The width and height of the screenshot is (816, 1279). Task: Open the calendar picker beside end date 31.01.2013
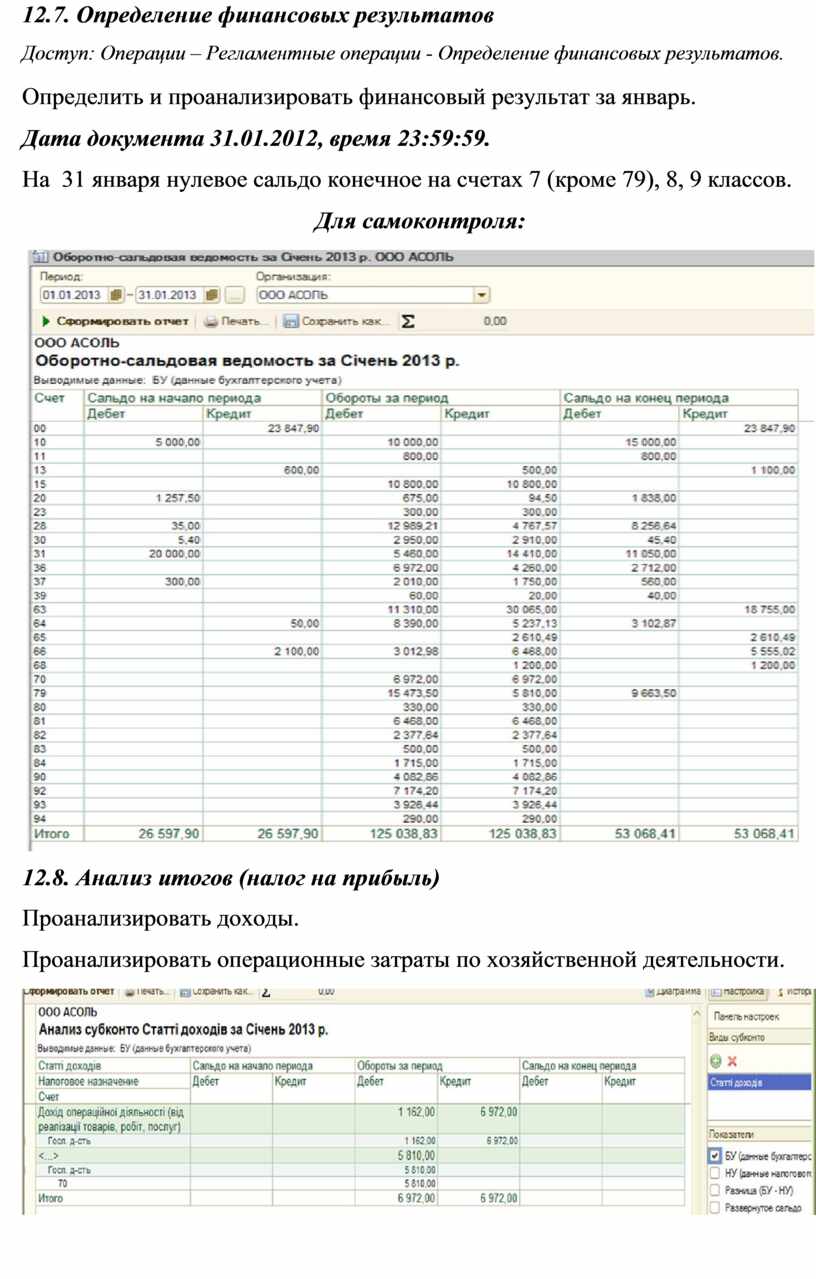(x=211, y=295)
